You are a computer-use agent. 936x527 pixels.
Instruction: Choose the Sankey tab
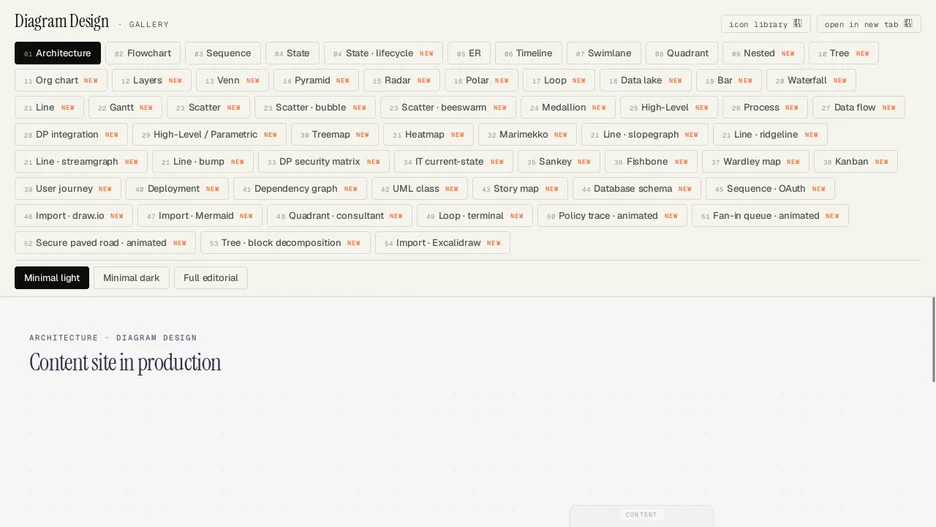[559, 162]
